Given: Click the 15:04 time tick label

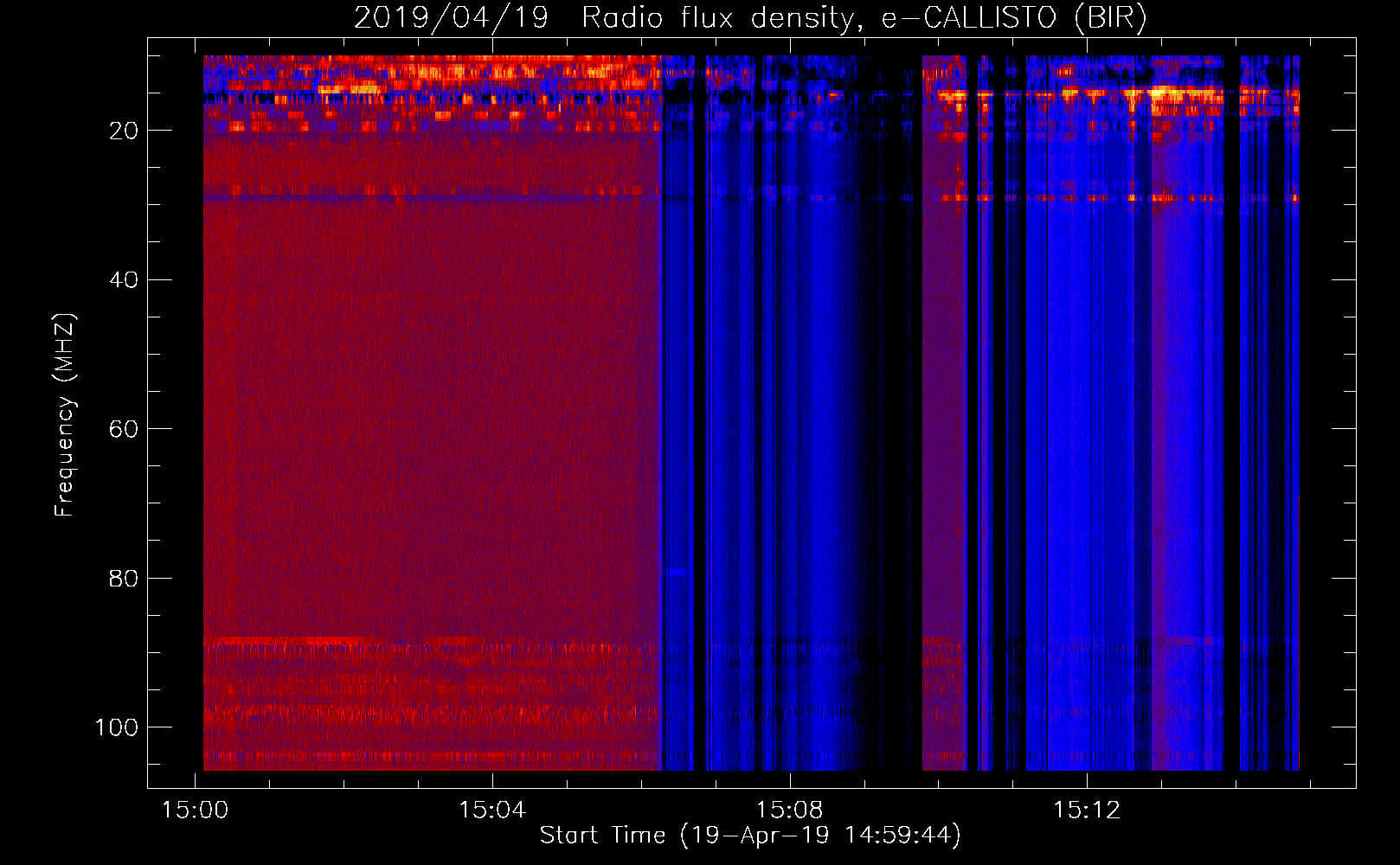Looking at the screenshot, I should [x=492, y=811].
